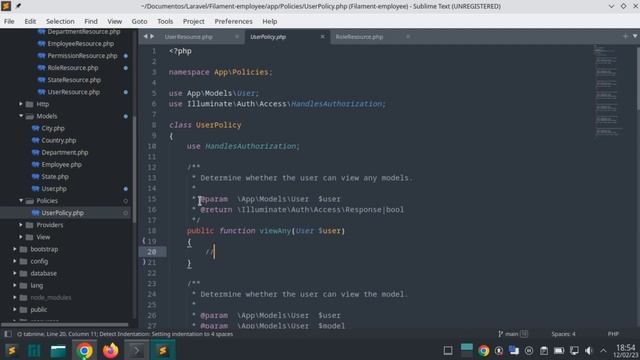Open Firefox from the taskbar
The image size is (640, 360).
[110, 351]
